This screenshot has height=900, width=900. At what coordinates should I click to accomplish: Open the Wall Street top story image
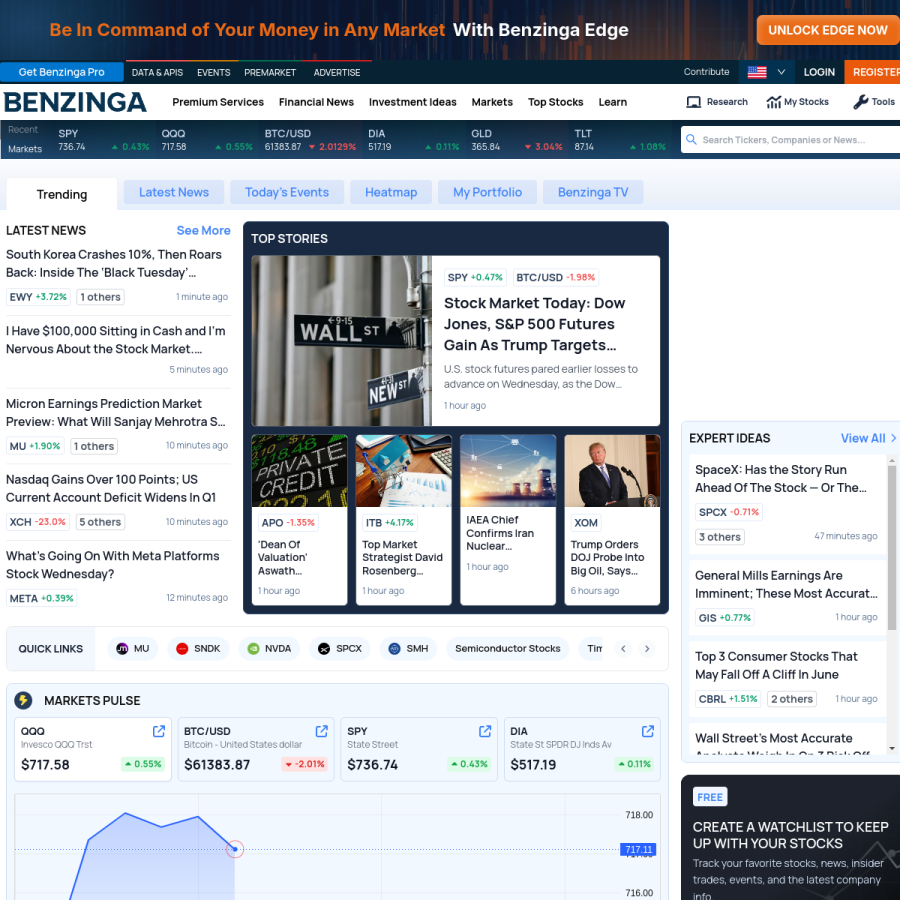click(x=342, y=340)
